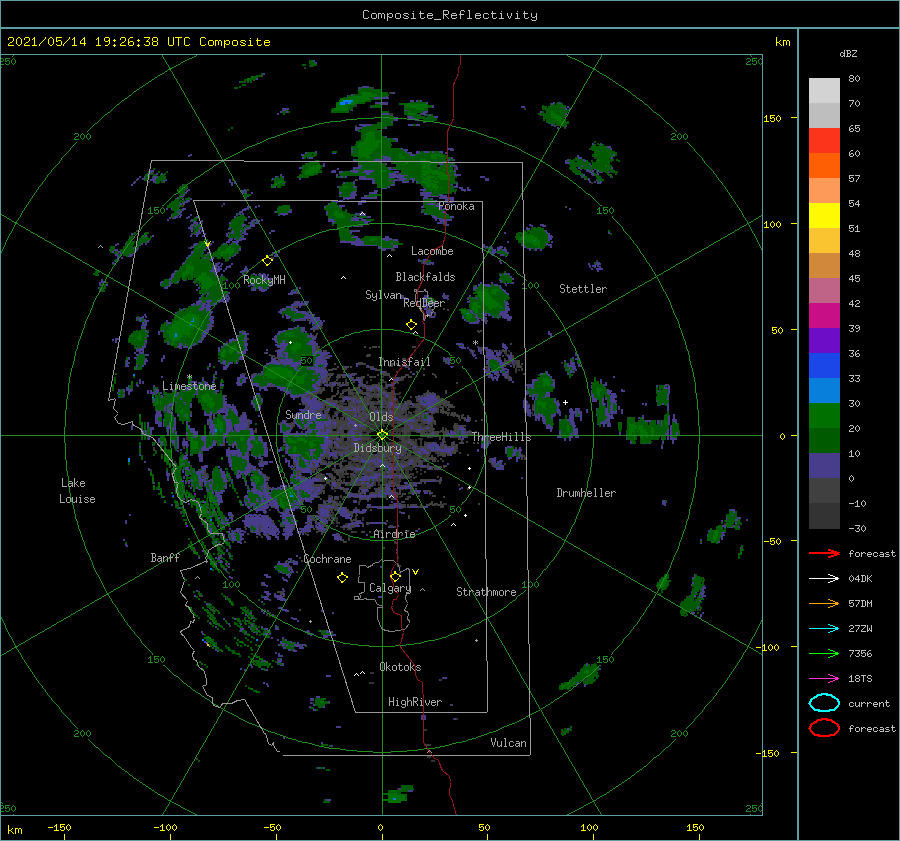Screen dimensions: 900x841
Task: Click the white 04DK arrow in legend
Action: (824, 579)
